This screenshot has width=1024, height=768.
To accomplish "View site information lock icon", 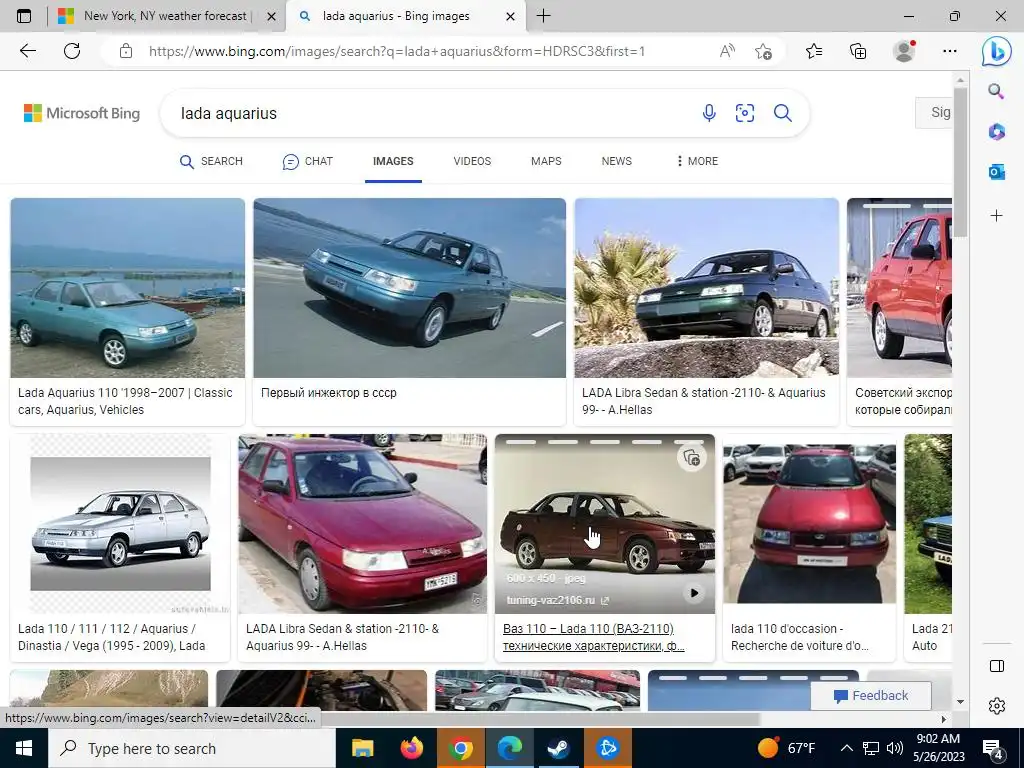I will point(126,51).
